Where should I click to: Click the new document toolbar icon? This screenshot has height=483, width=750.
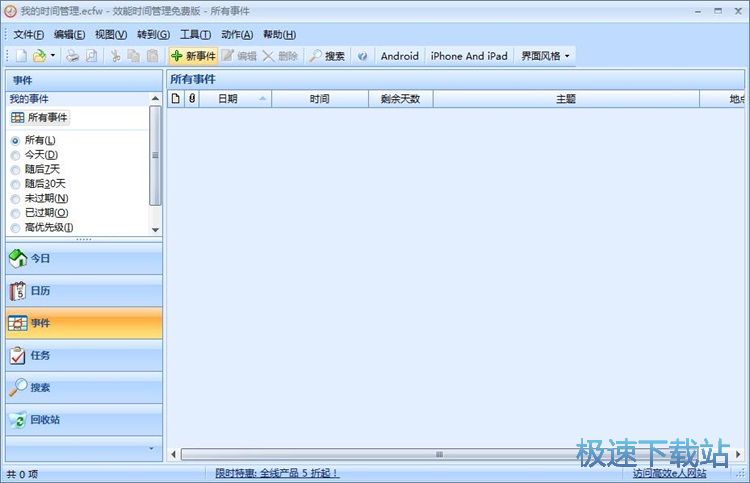pos(21,56)
